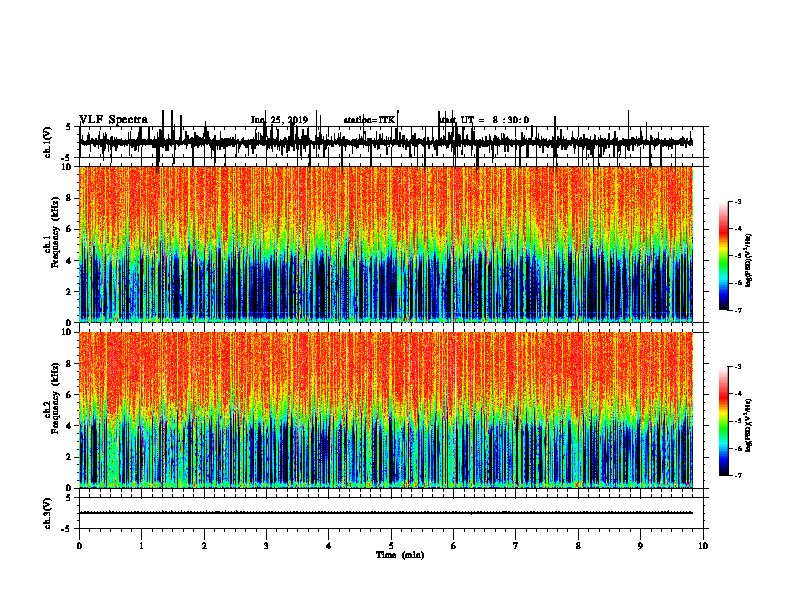Click the "-3" label on ch.1 colorbar
Viewport: 792px width, 612px height.
click(737, 201)
